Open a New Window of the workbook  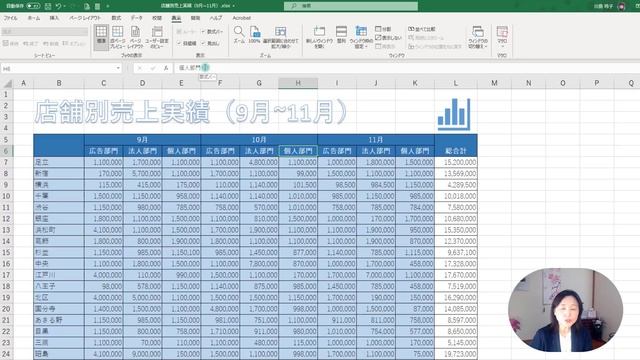[319, 37]
